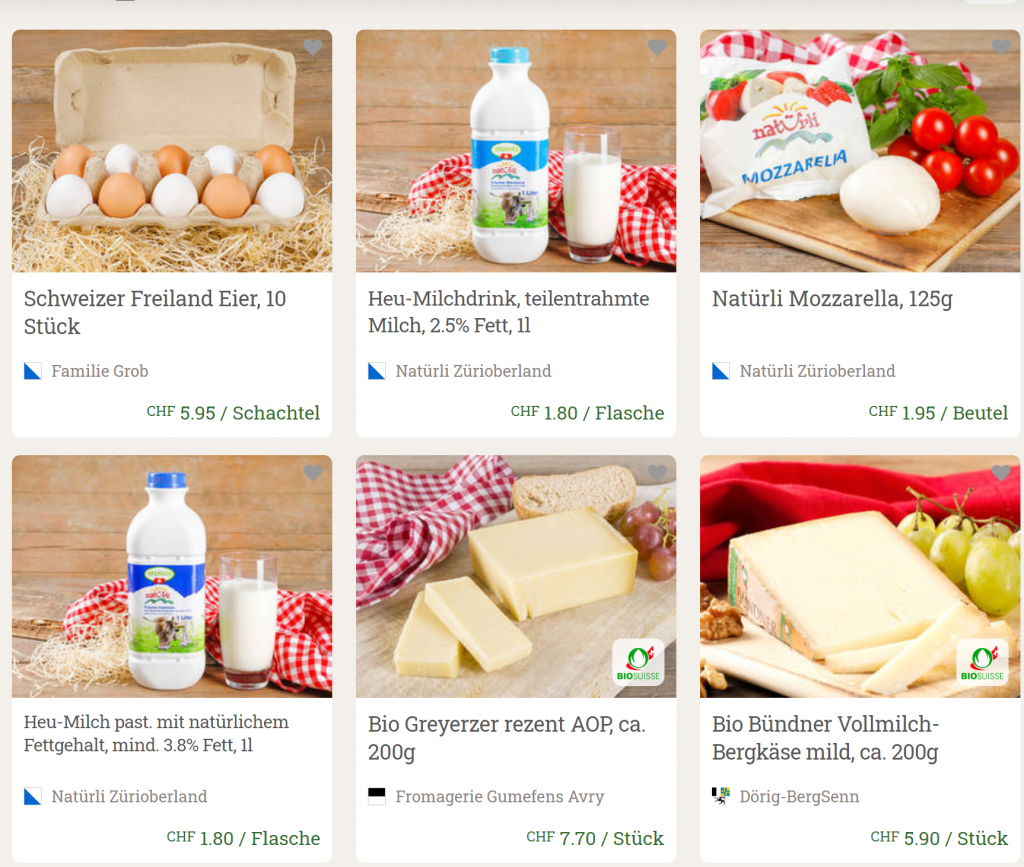Toggle heart on Heu-Milchdrink teilentrahmte Milch
1024x867 pixels.
pos(657,47)
